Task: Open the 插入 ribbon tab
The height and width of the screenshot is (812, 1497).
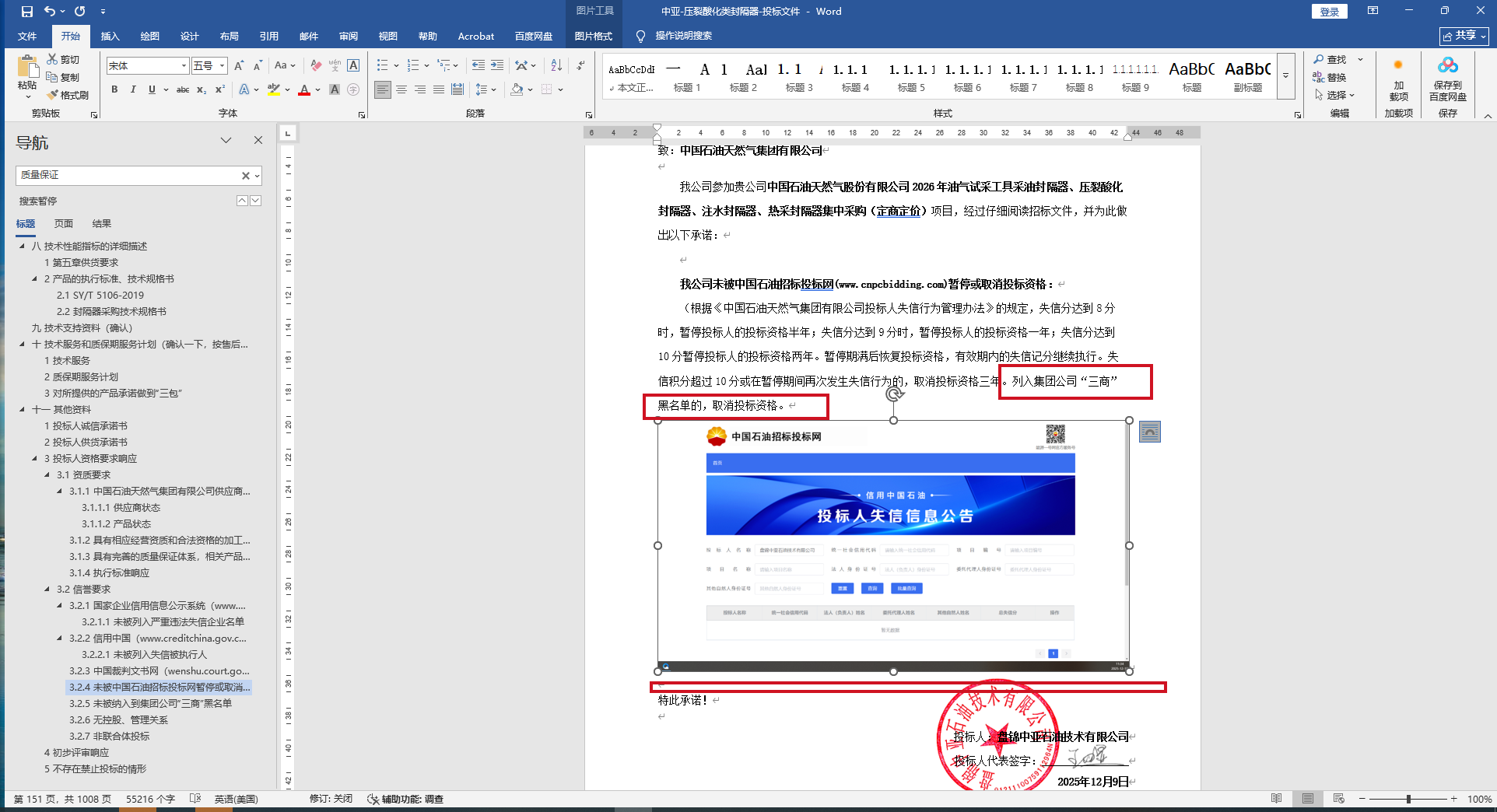Action: (110, 36)
